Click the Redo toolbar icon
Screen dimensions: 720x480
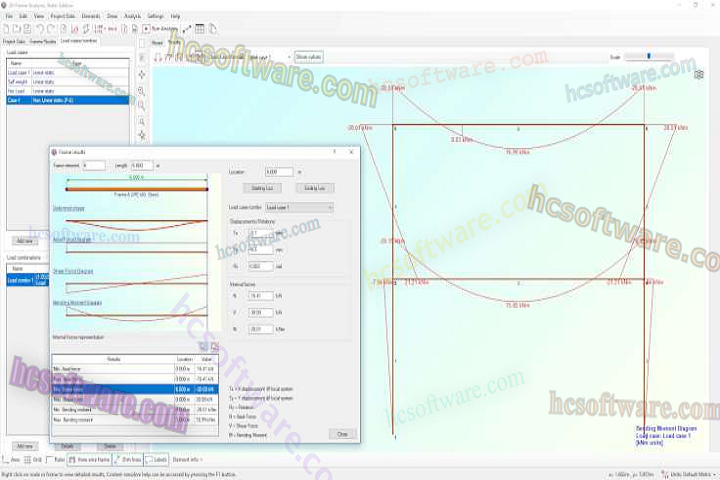[x=51, y=29]
